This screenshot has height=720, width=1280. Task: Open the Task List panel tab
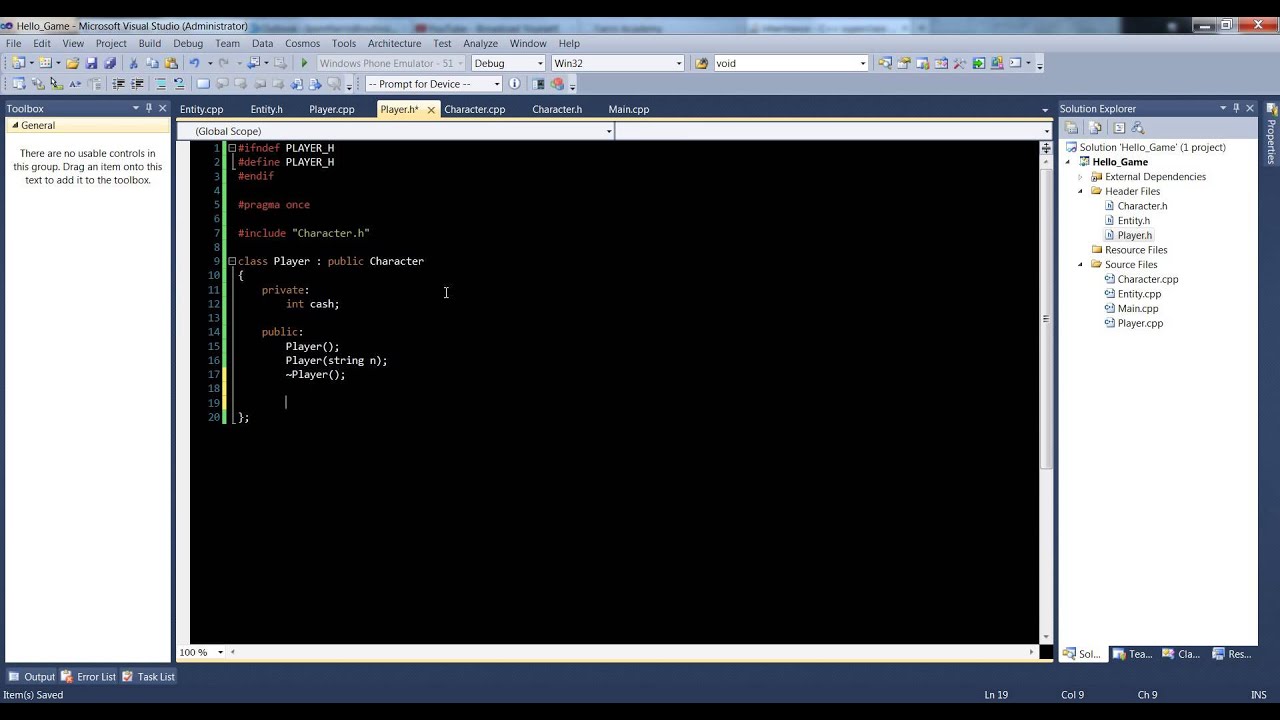(x=148, y=677)
